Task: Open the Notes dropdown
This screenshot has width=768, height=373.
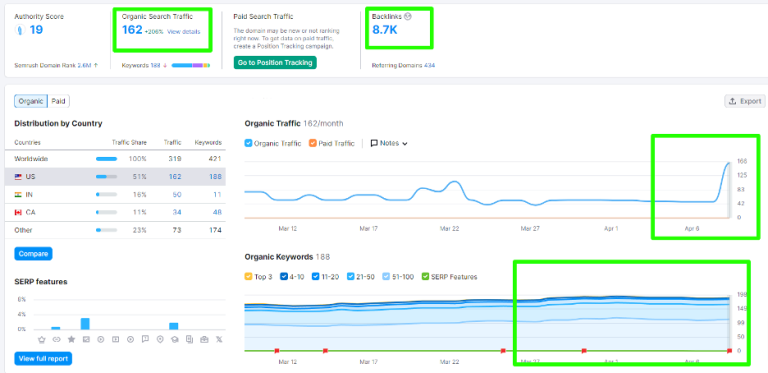Action: tap(389, 143)
